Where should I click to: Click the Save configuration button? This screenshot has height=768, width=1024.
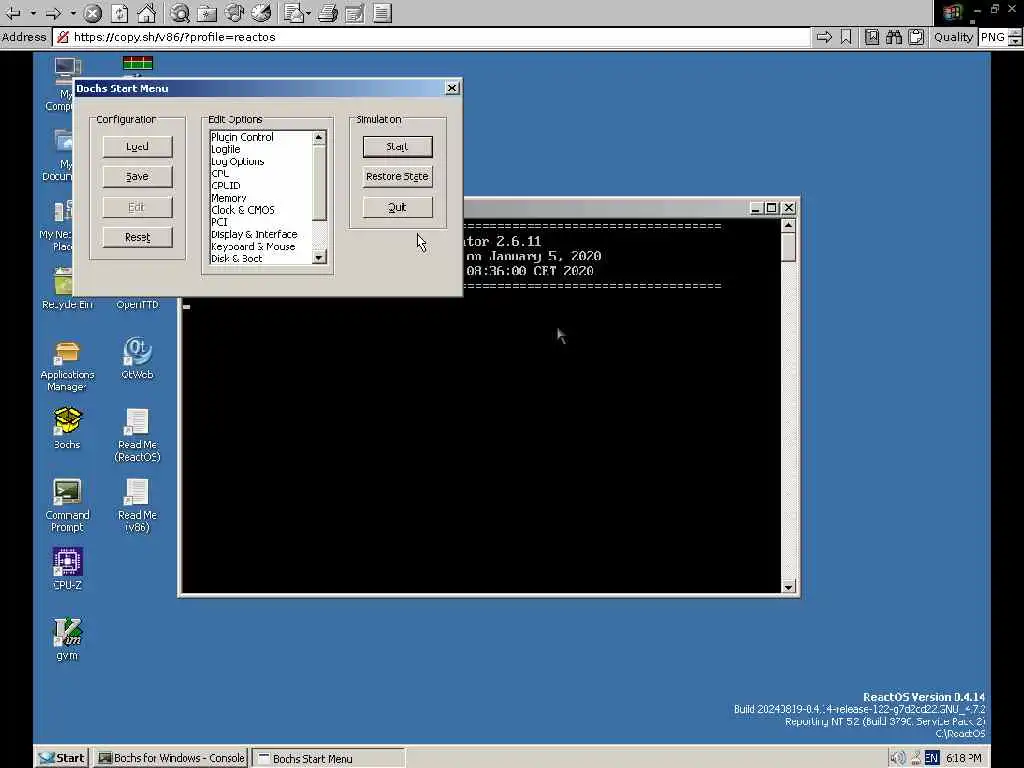pos(137,176)
